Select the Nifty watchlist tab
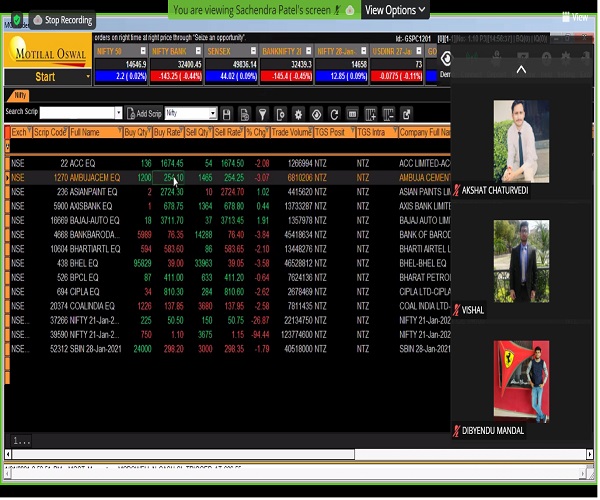 pyautogui.click(x=19, y=96)
